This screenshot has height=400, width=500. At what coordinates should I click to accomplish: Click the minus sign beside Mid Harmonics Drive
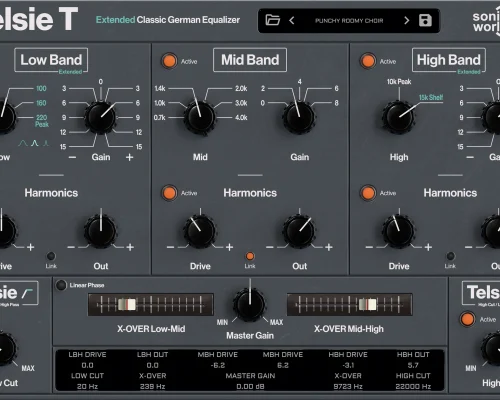click(x=170, y=247)
